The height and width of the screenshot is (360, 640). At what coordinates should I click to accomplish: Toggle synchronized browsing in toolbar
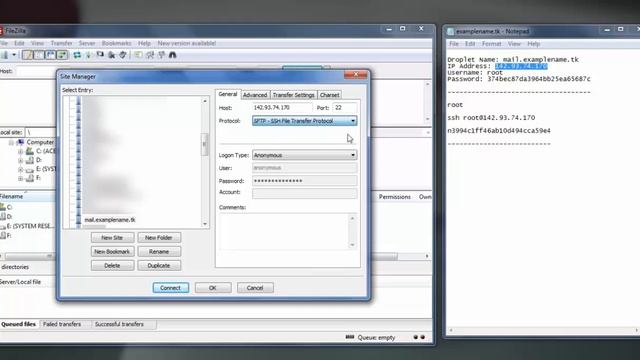(x=161, y=55)
